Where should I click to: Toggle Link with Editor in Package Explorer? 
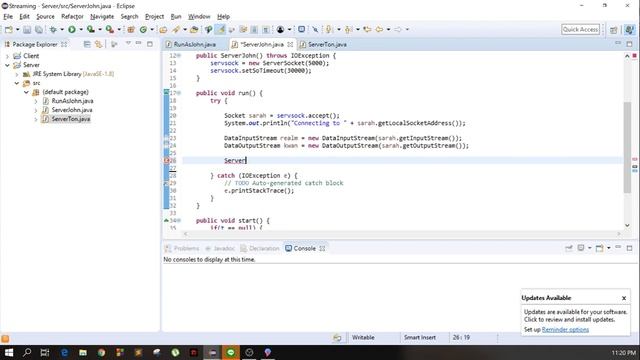(x=98, y=44)
